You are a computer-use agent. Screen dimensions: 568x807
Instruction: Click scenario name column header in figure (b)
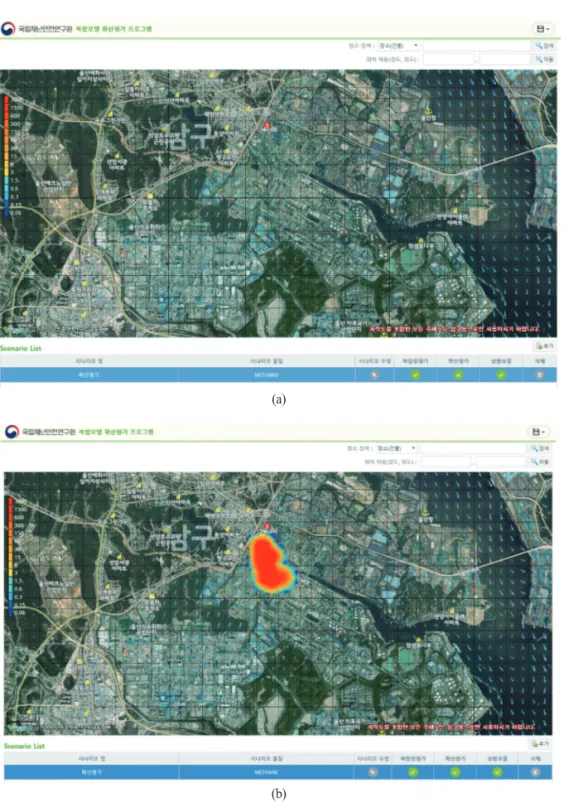coord(92,759)
